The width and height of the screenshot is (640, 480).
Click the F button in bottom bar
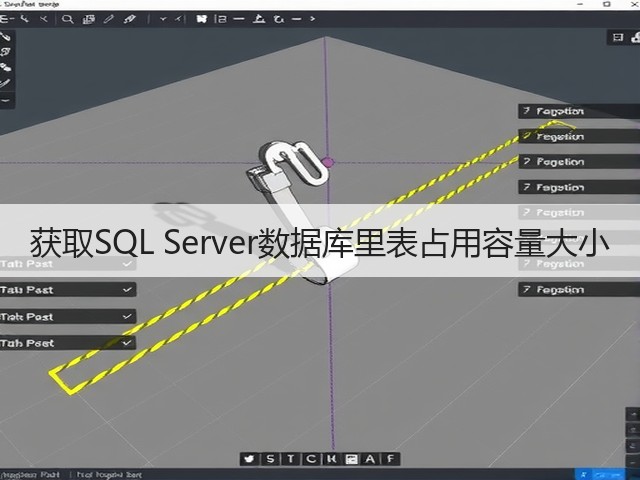(391, 459)
